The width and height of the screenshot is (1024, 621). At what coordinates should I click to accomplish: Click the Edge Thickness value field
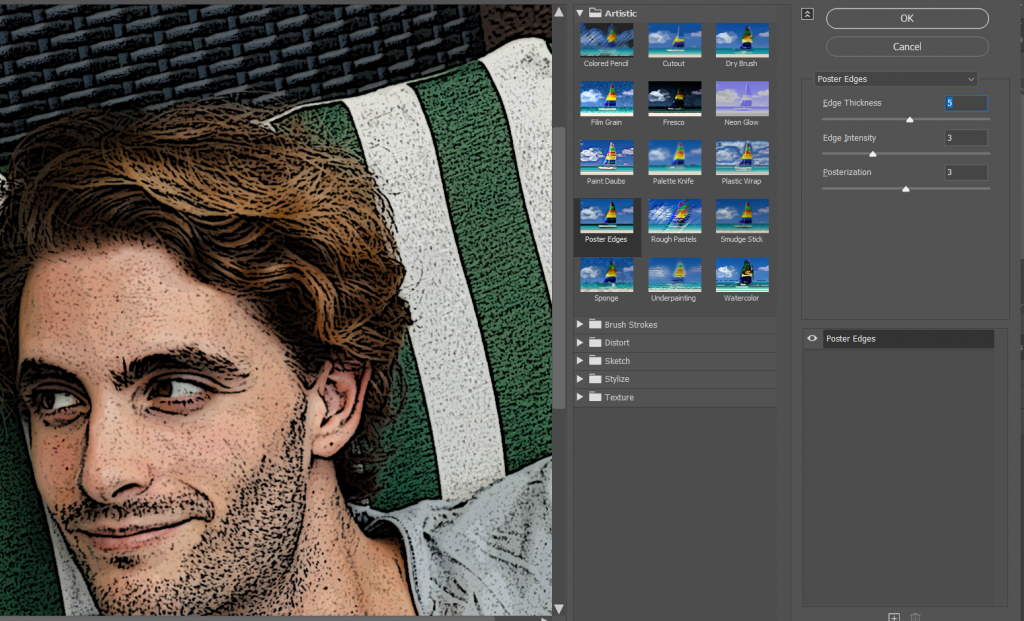click(x=966, y=103)
